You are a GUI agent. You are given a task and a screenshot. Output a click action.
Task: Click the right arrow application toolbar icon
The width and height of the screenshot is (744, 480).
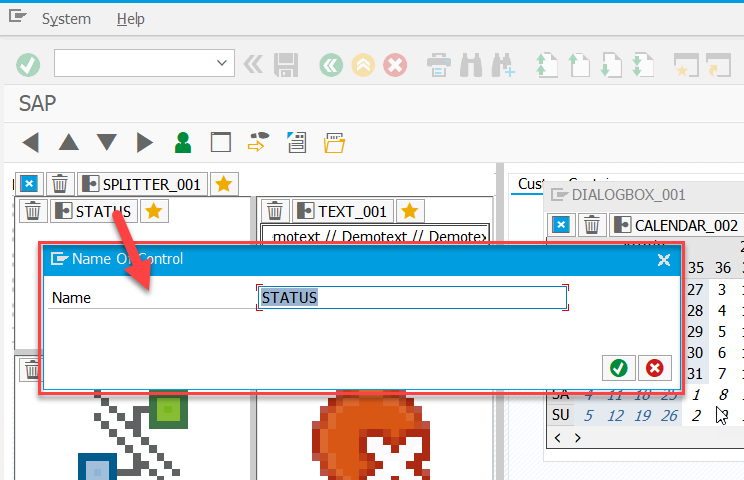point(145,142)
